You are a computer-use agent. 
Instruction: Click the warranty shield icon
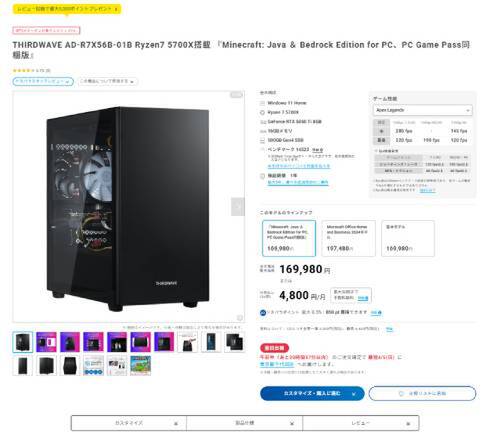[x=262, y=176]
